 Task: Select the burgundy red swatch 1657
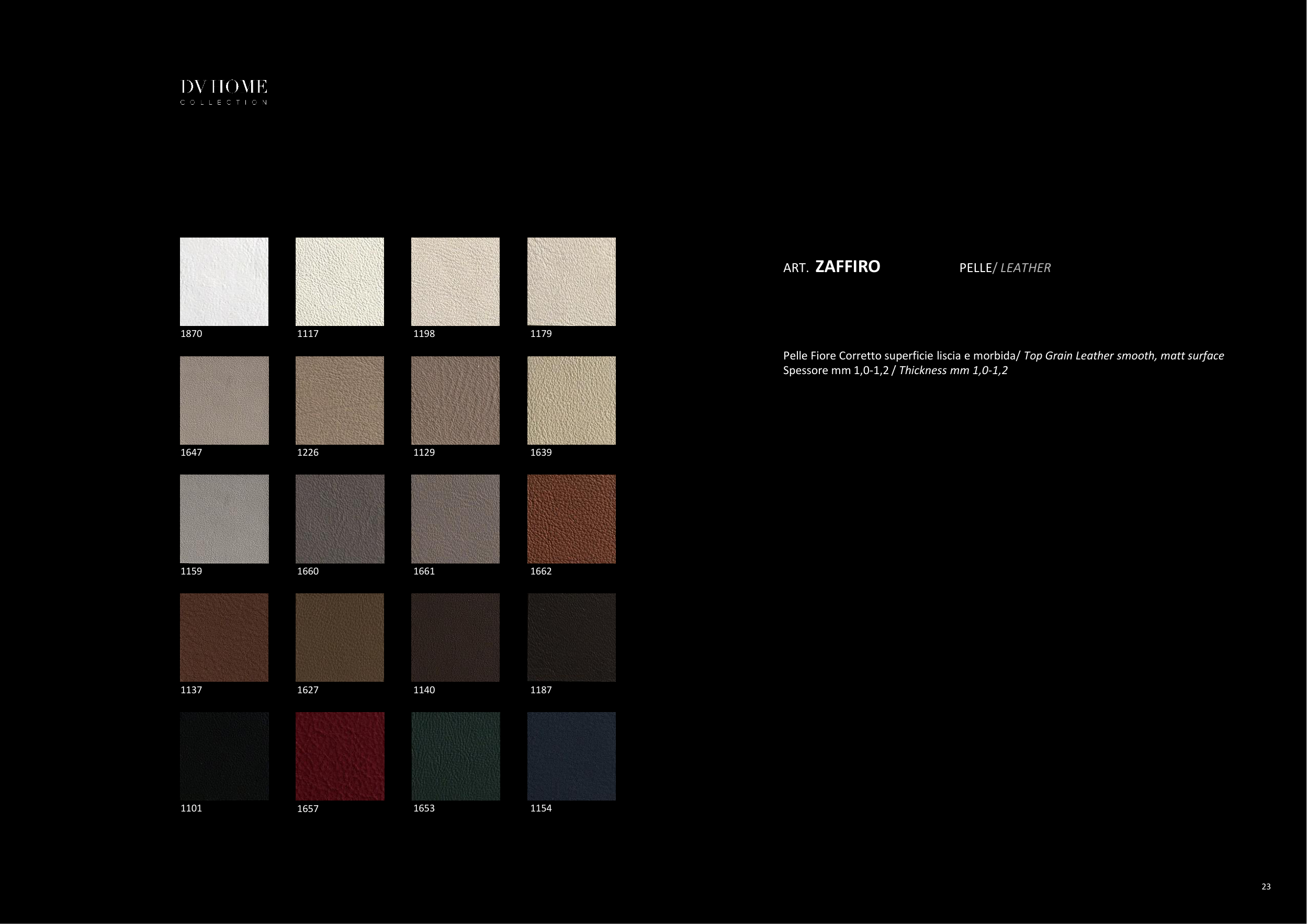(339, 756)
